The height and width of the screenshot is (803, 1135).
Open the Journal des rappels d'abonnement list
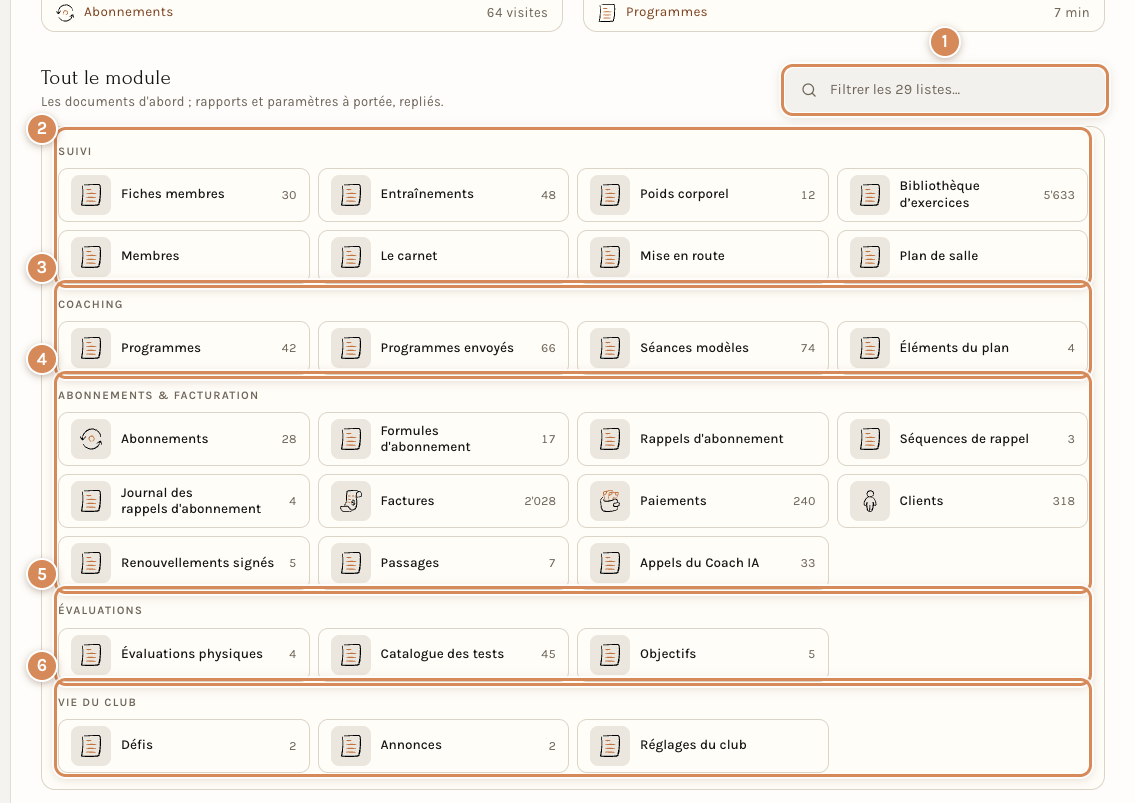click(184, 501)
